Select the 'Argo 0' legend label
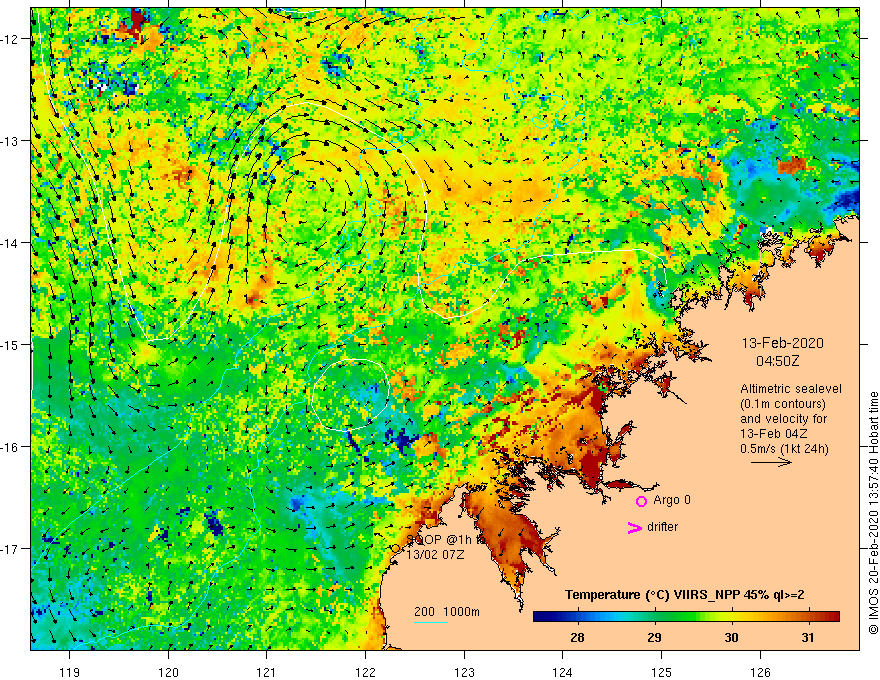 coord(672,500)
